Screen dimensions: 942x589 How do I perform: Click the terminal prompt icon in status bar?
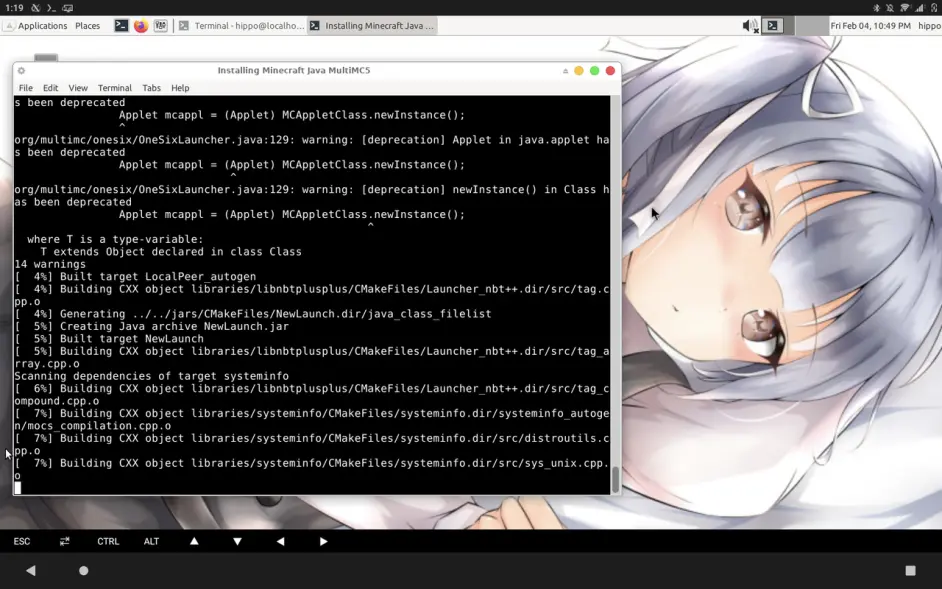pos(52,8)
